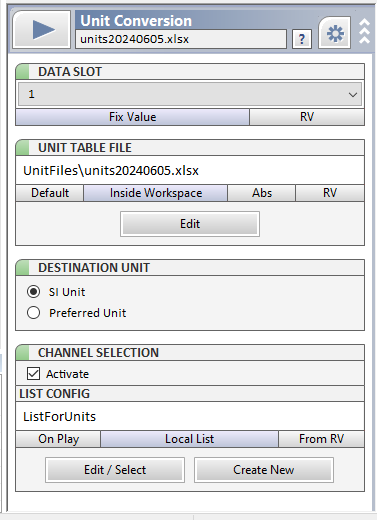Run the Unit Conversion play button
Screen dimensions: 377x520
click(x=42, y=29)
